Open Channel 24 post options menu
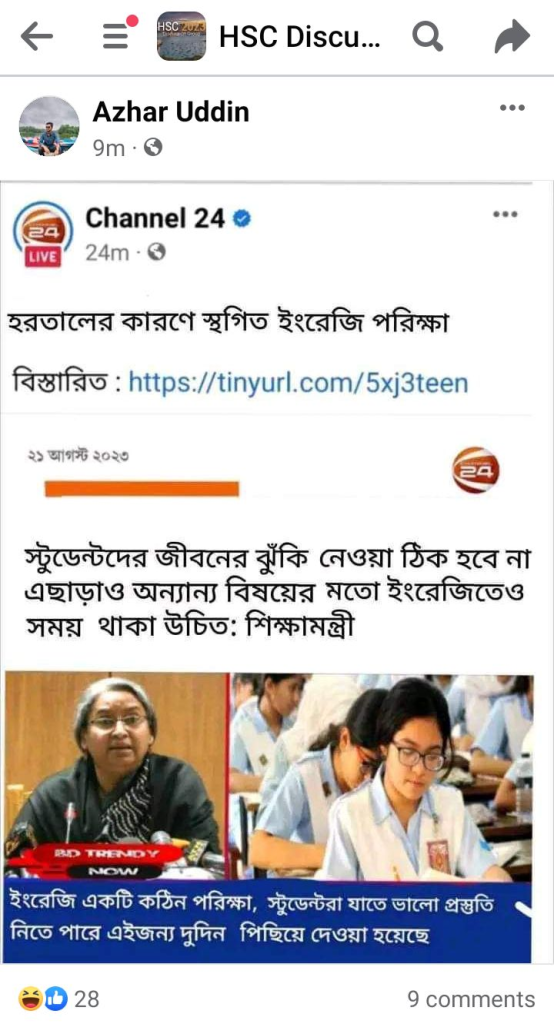This screenshot has width=554, height=1024. (x=505, y=214)
